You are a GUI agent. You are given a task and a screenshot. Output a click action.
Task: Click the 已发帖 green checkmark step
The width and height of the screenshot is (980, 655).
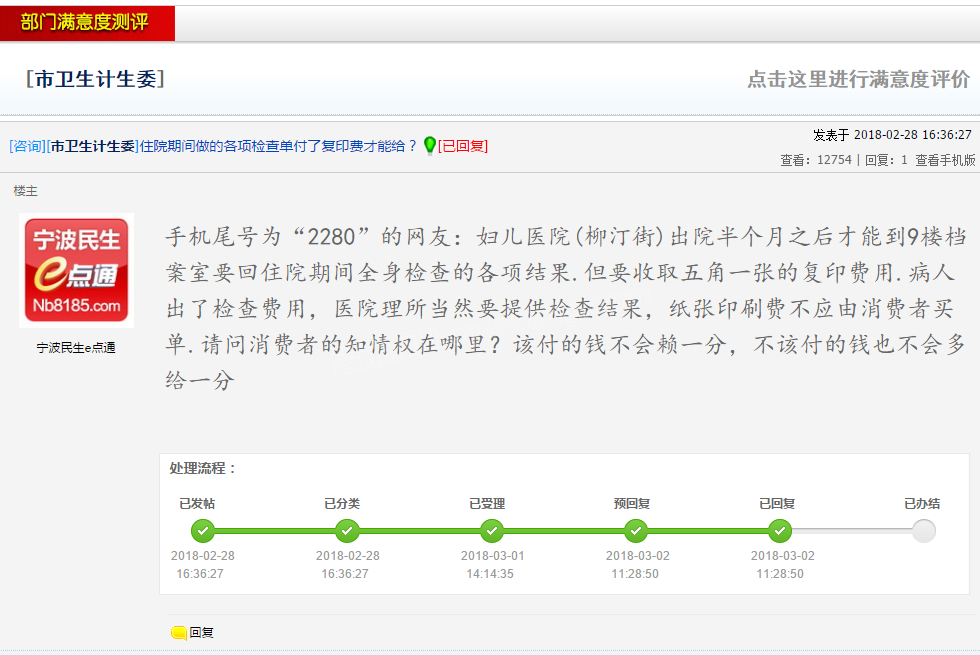tap(203, 531)
